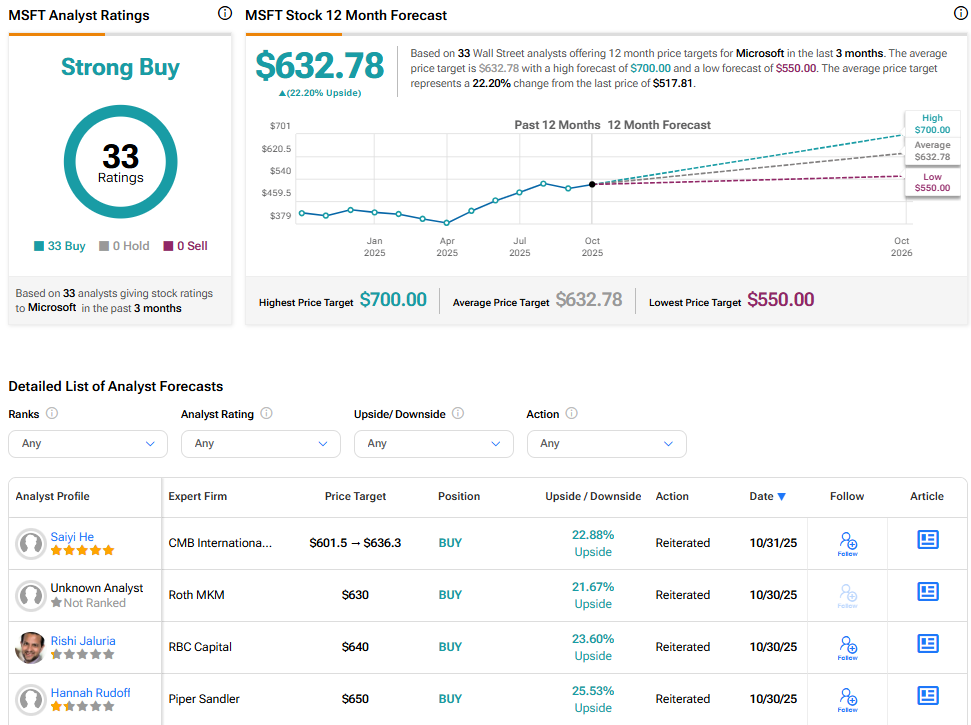Click info icon beside 12 Month Forecast
Viewport: 971px width, 725px height.
tap(961, 14)
